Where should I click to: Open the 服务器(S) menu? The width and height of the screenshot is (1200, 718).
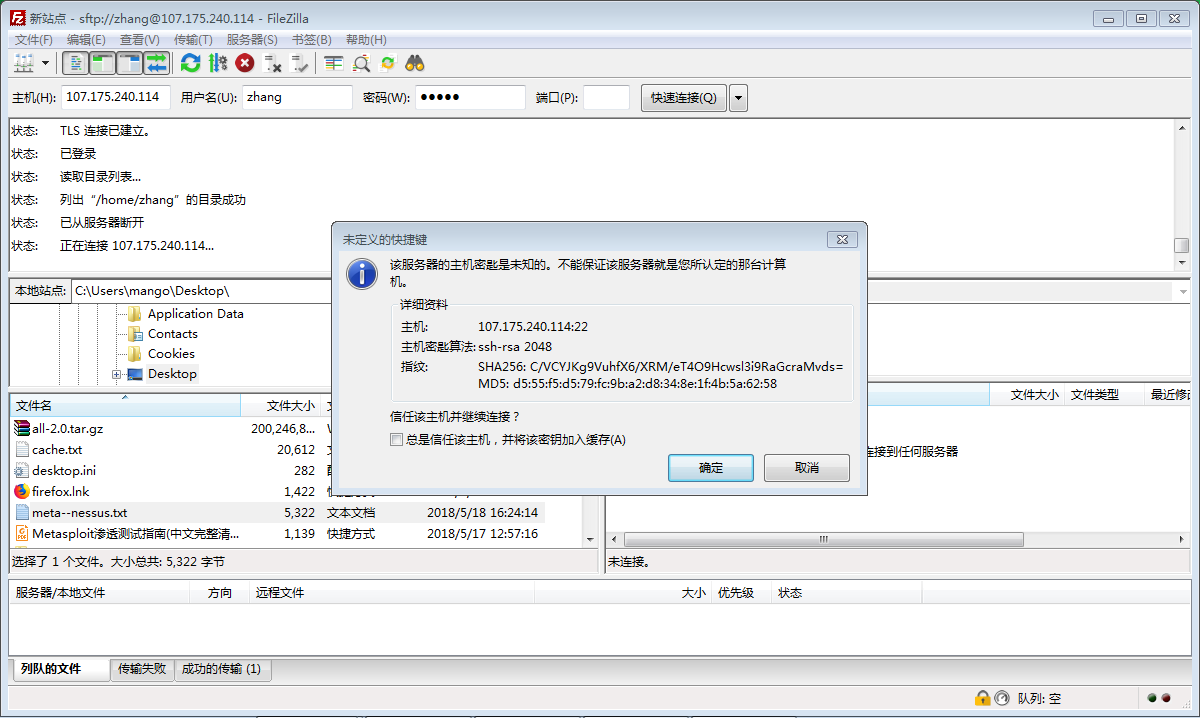(x=252, y=39)
